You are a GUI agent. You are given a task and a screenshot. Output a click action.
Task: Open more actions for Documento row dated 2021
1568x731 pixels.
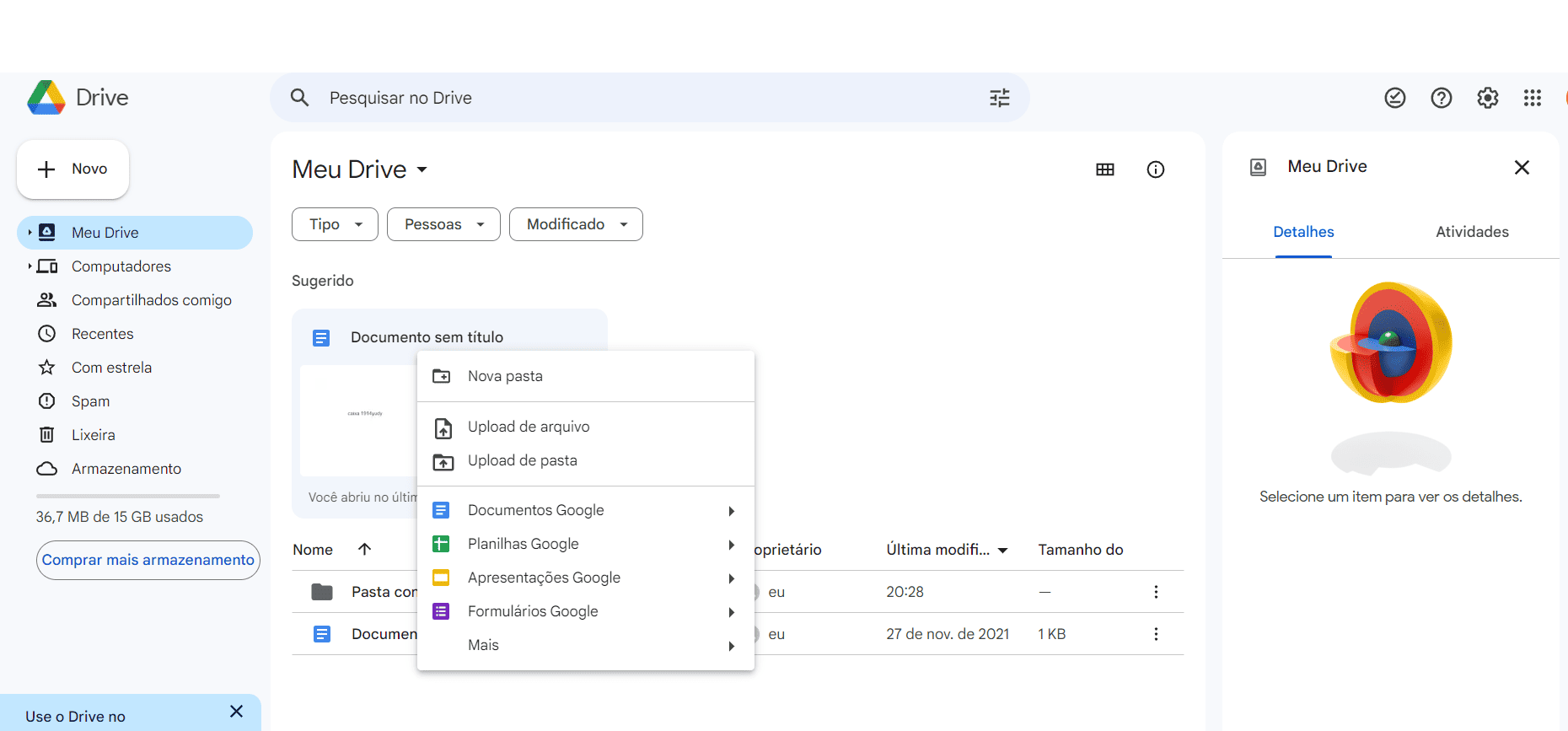1156,634
